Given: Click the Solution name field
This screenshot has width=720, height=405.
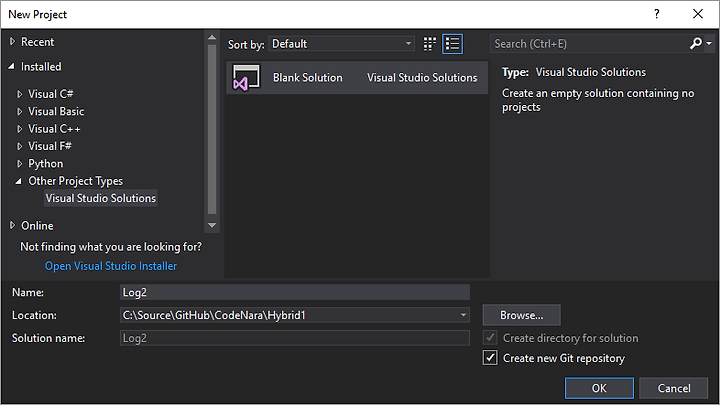Looking at the screenshot, I should [295, 338].
